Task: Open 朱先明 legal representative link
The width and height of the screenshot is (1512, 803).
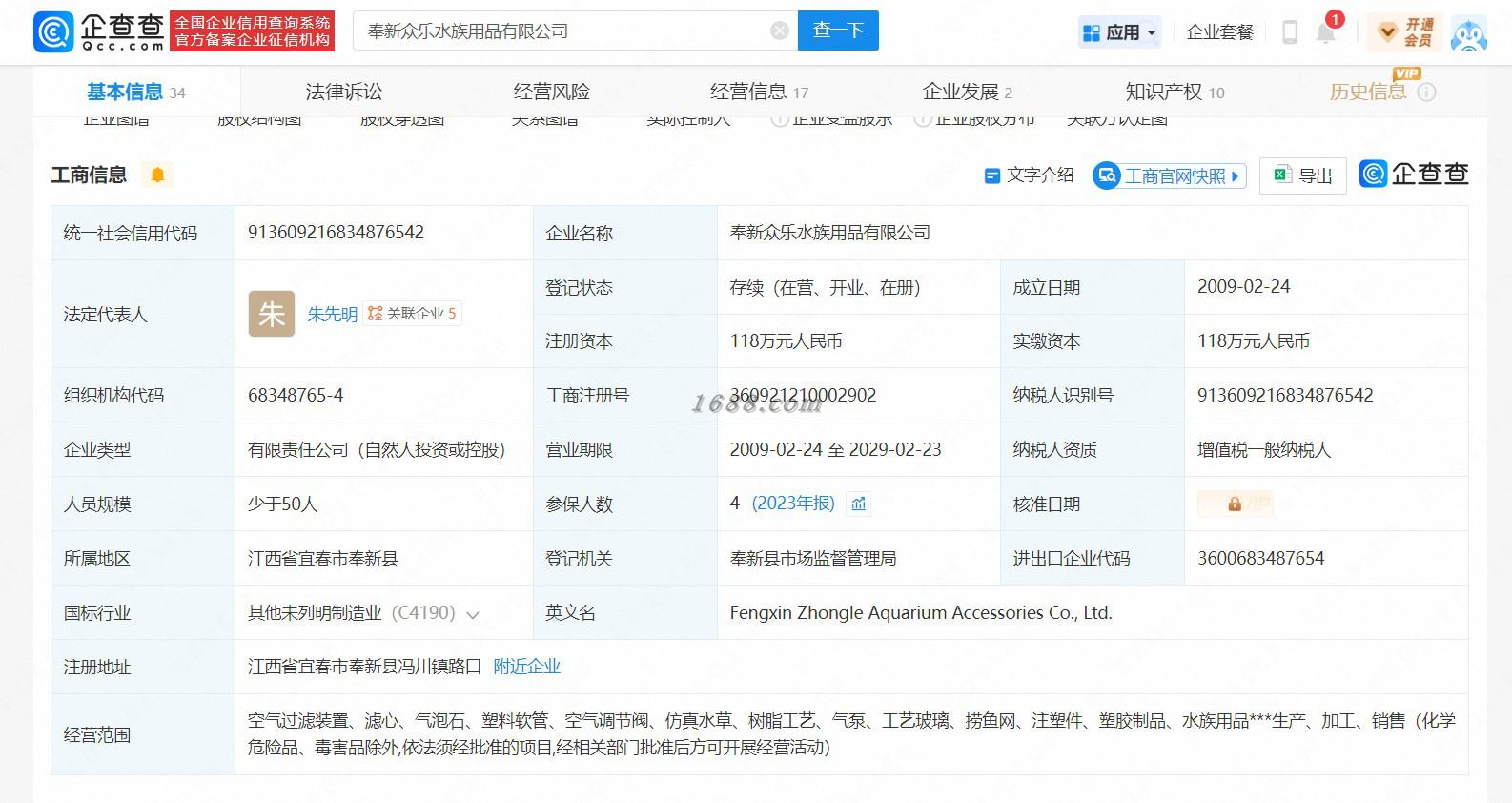Action: (332, 314)
